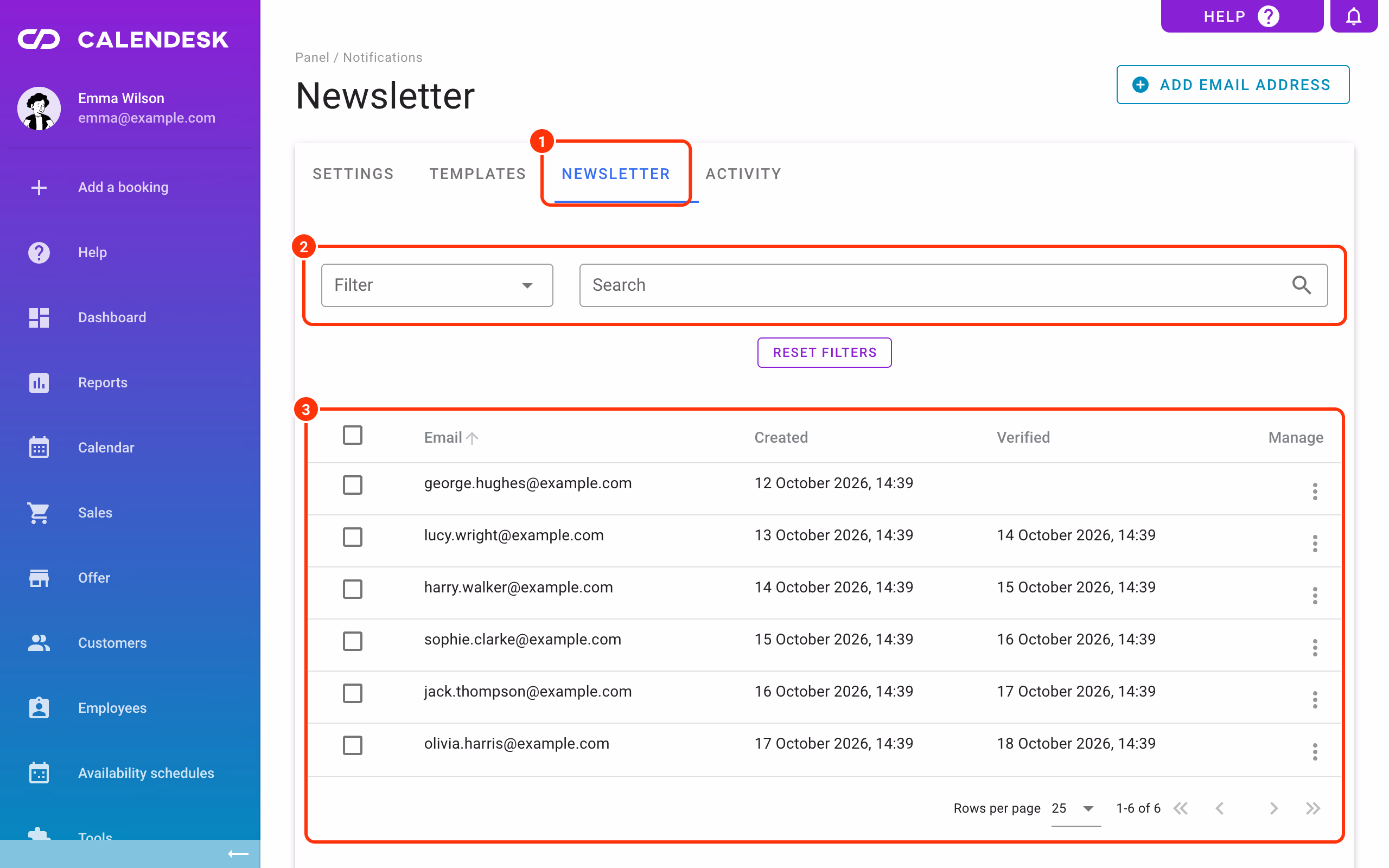Focus the Search input field
The image size is (1389, 868).
pos(953,285)
